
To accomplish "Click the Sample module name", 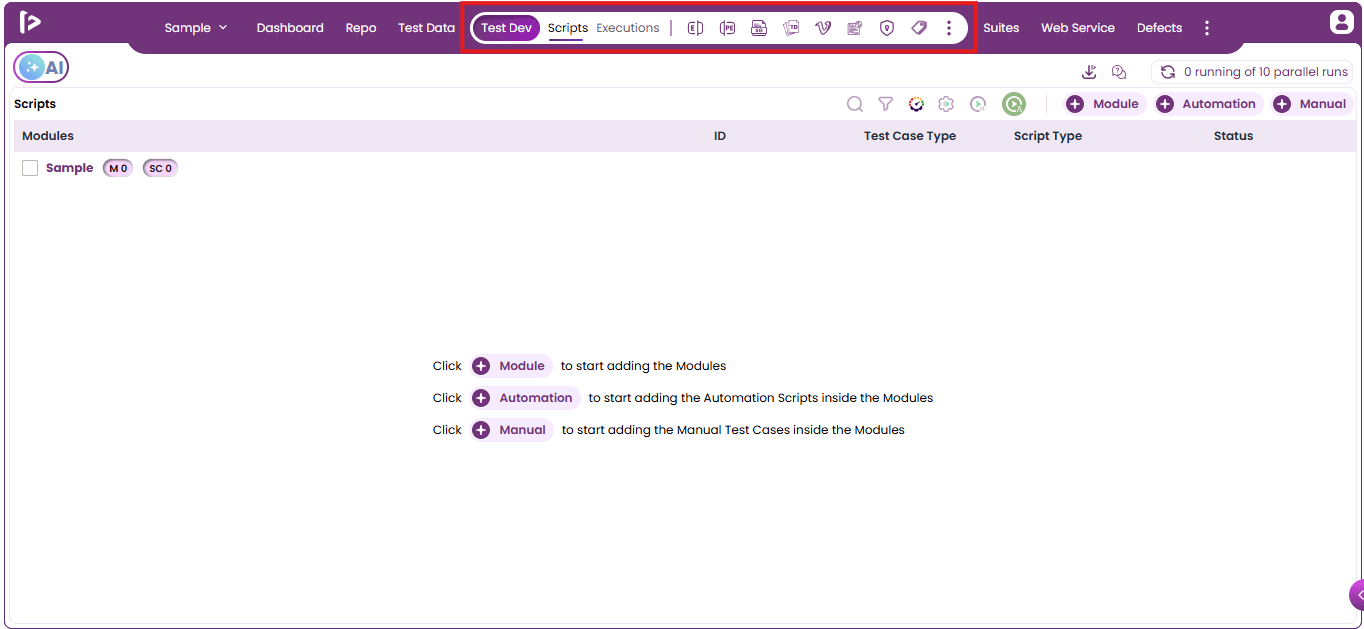I will click(69, 168).
